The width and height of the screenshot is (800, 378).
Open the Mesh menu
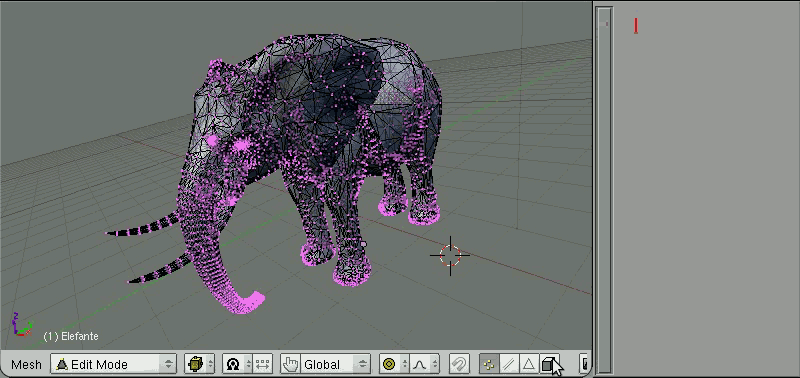[x=26, y=364]
